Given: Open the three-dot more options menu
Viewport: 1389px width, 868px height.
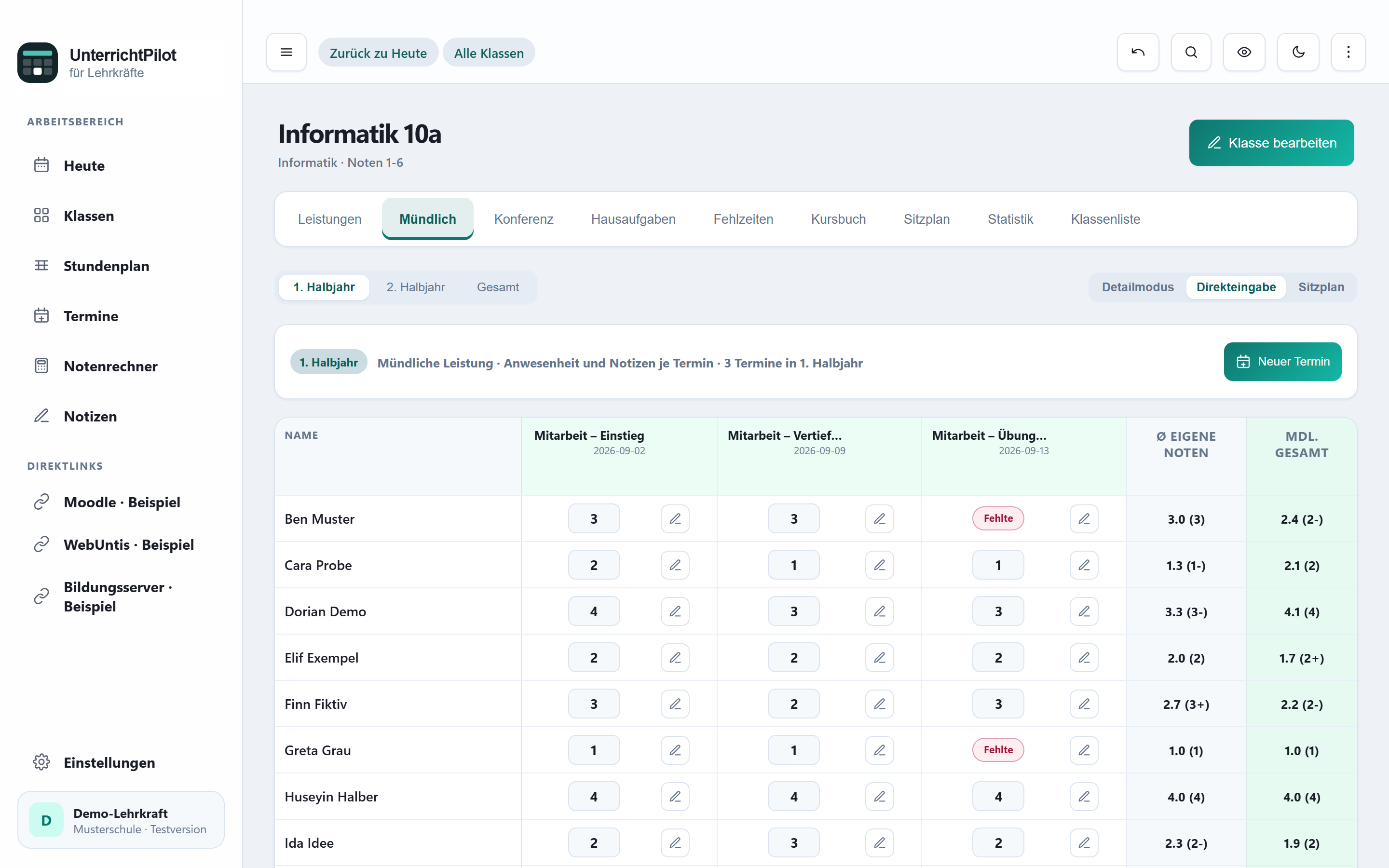Looking at the screenshot, I should coord(1348,52).
